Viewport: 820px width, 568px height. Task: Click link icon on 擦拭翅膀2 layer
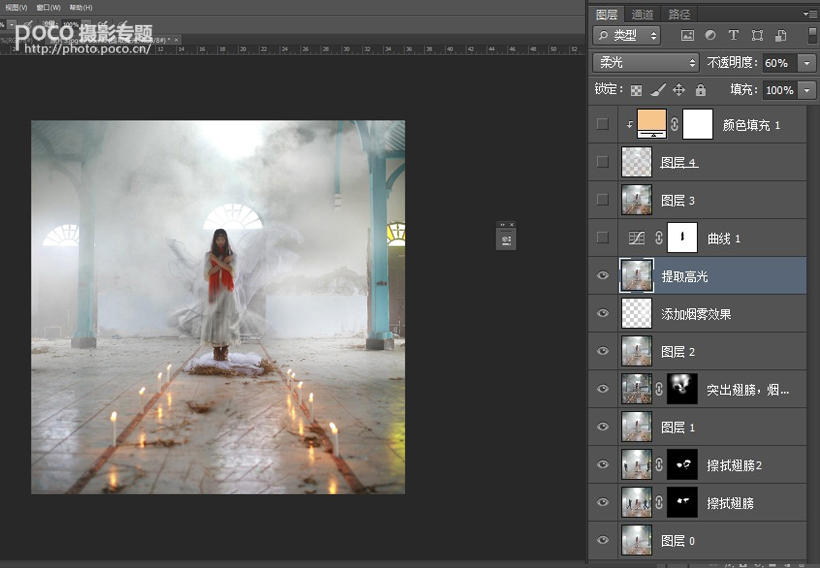click(x=659, y=464)
